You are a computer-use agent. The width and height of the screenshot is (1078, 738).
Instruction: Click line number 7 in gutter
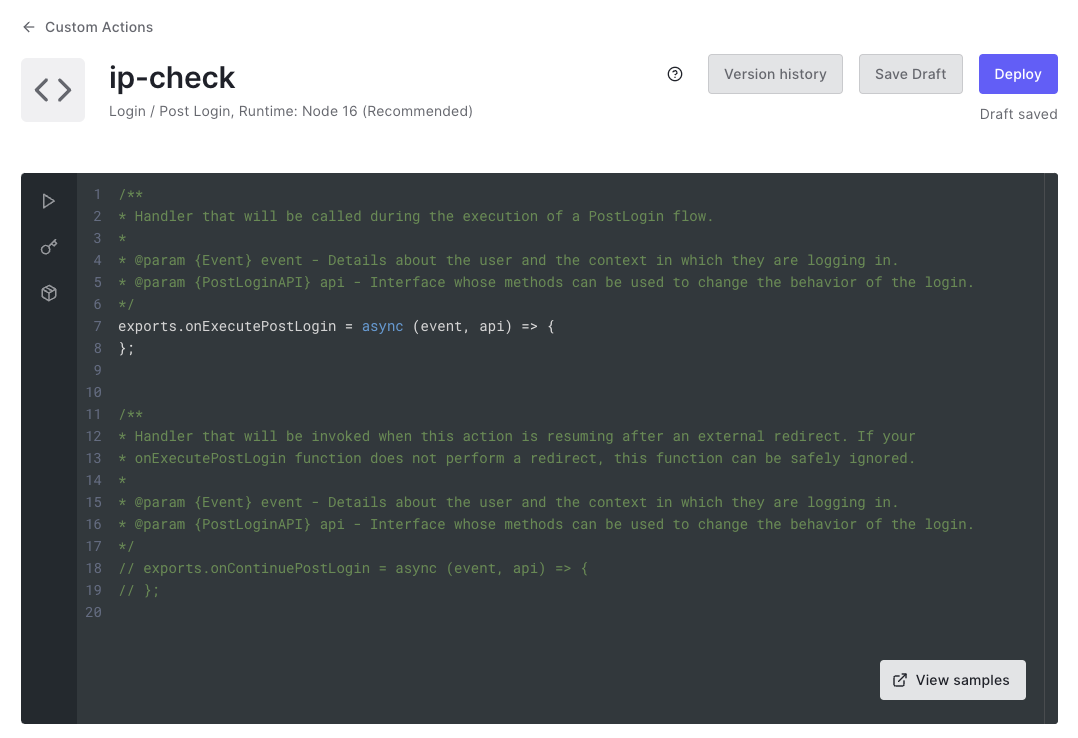[97, 326]
